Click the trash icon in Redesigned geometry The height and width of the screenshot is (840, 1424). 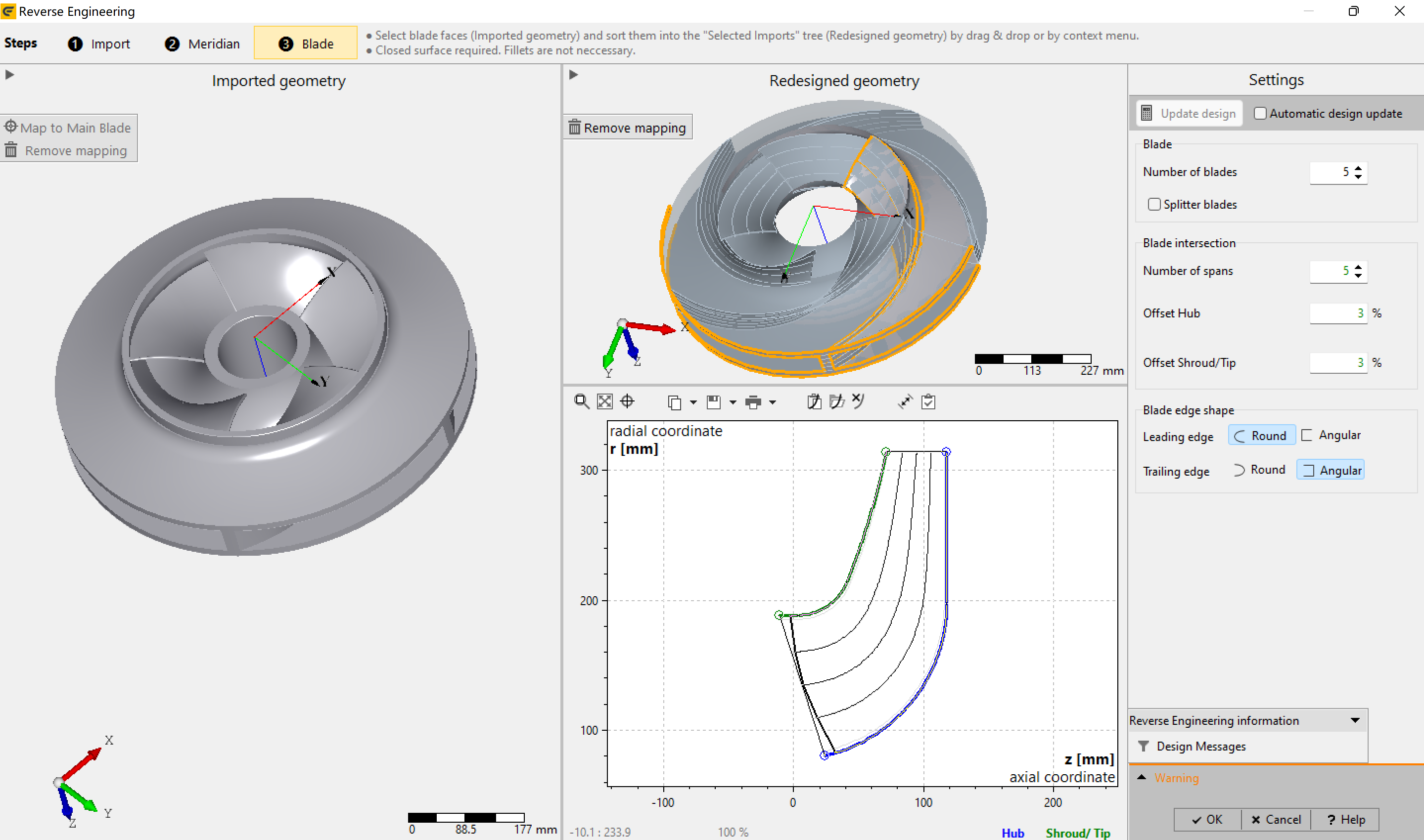(x=575, y=127)
